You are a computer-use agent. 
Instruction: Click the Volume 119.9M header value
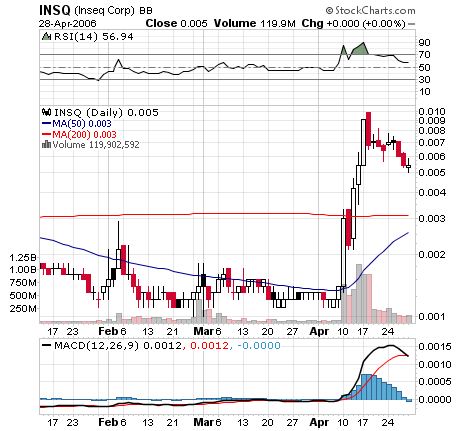(255, 23)
